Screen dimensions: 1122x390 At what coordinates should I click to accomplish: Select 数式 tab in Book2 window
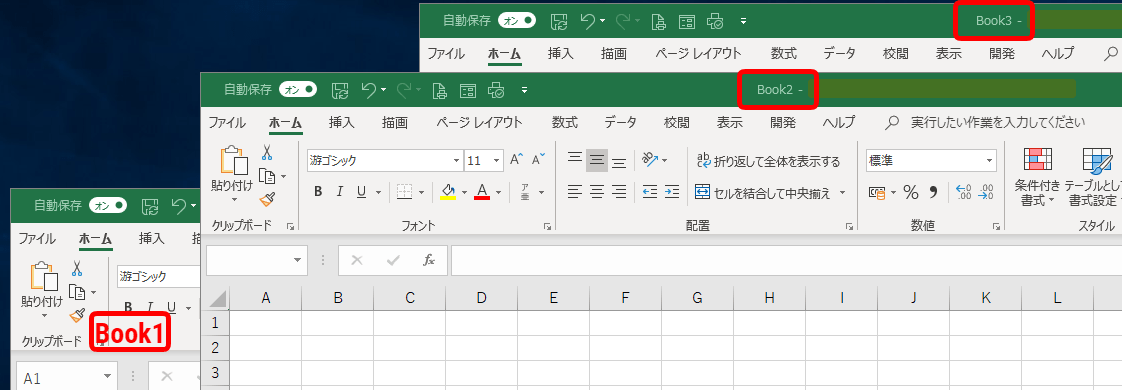point(565,122)
